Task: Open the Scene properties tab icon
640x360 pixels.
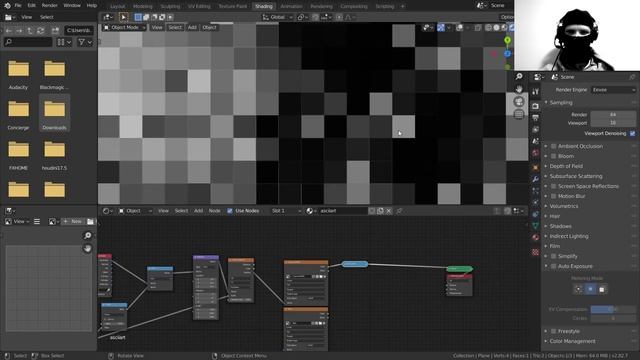Action: pyautogui.click(x=536, y=141)
